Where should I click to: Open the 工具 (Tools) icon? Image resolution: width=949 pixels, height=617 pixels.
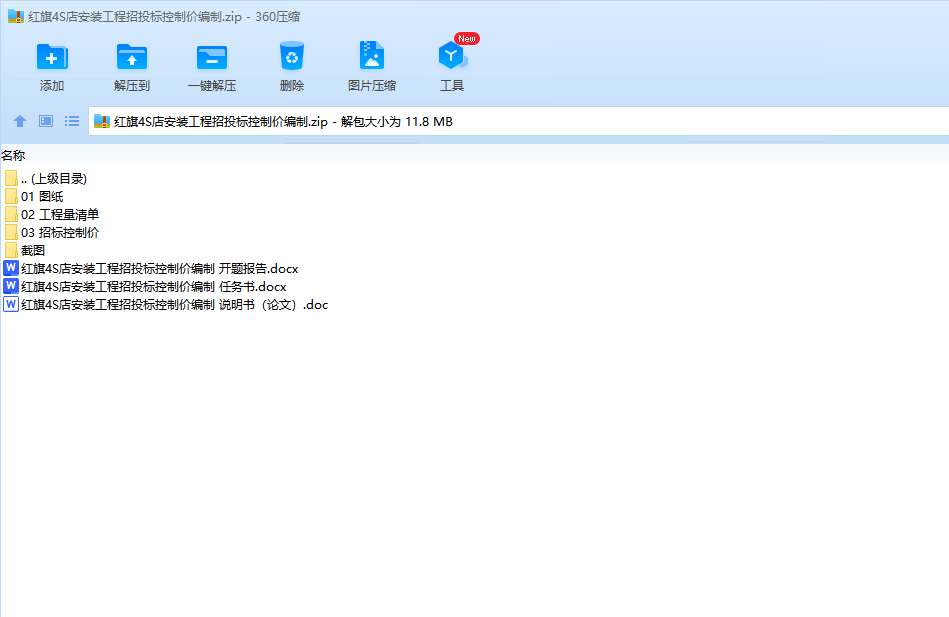pos(452,56)
